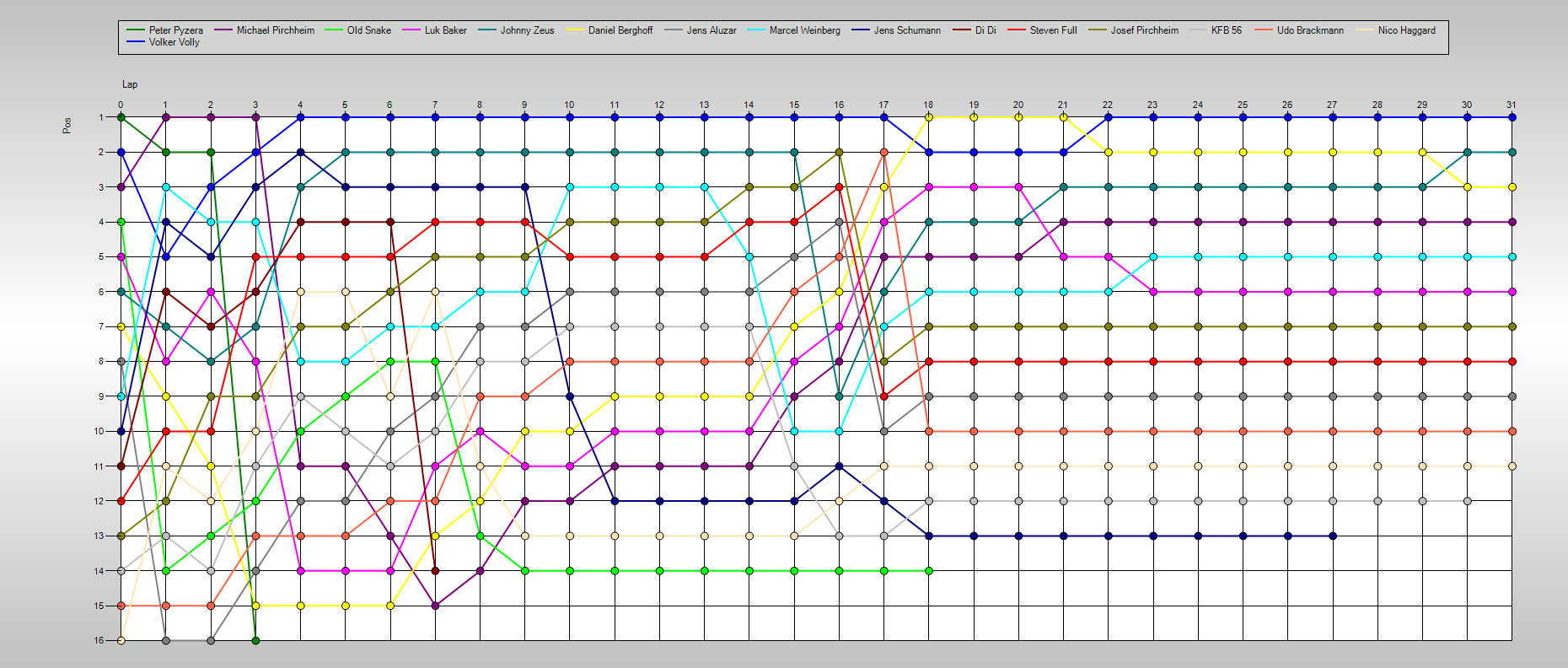The image size is (1568, 668).
Task: Click position axis label 11
Action: pyautogui.click(x=99, y=466)
